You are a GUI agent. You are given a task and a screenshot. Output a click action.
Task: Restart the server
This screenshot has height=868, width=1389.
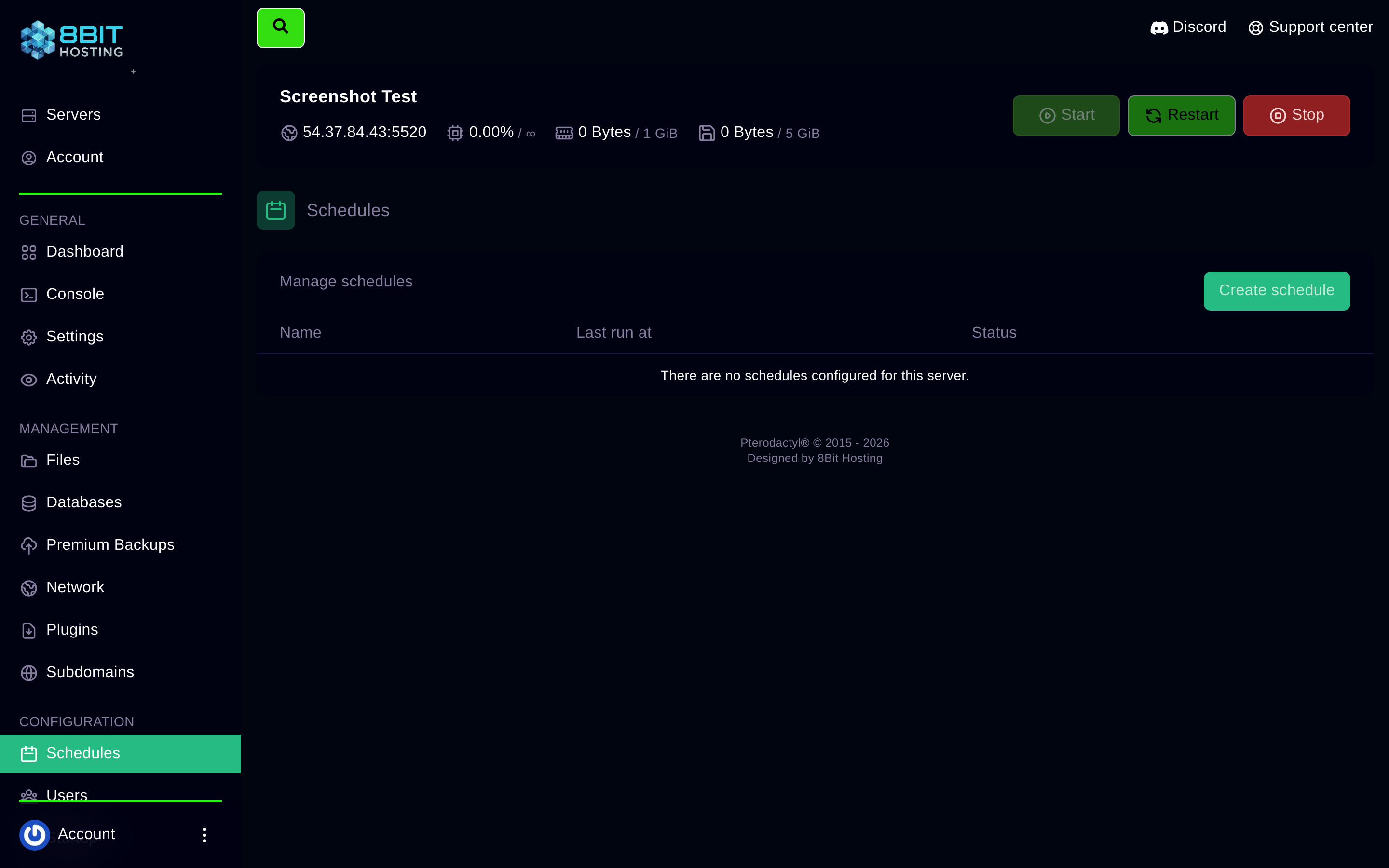pyautogui.click(x=1181, y=115)
